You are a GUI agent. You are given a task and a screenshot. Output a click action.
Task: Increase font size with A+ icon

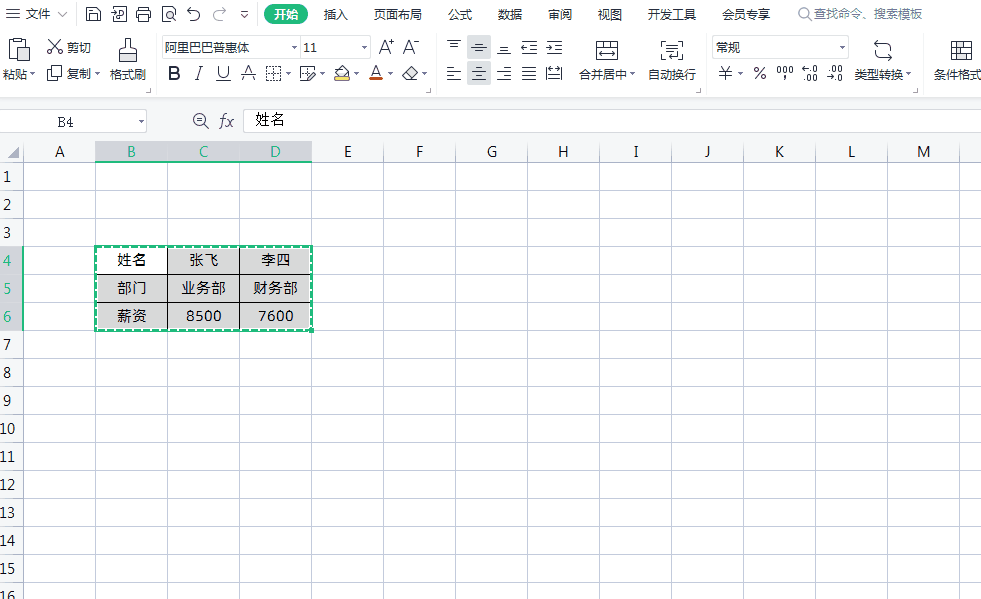[x=386, y=47]
